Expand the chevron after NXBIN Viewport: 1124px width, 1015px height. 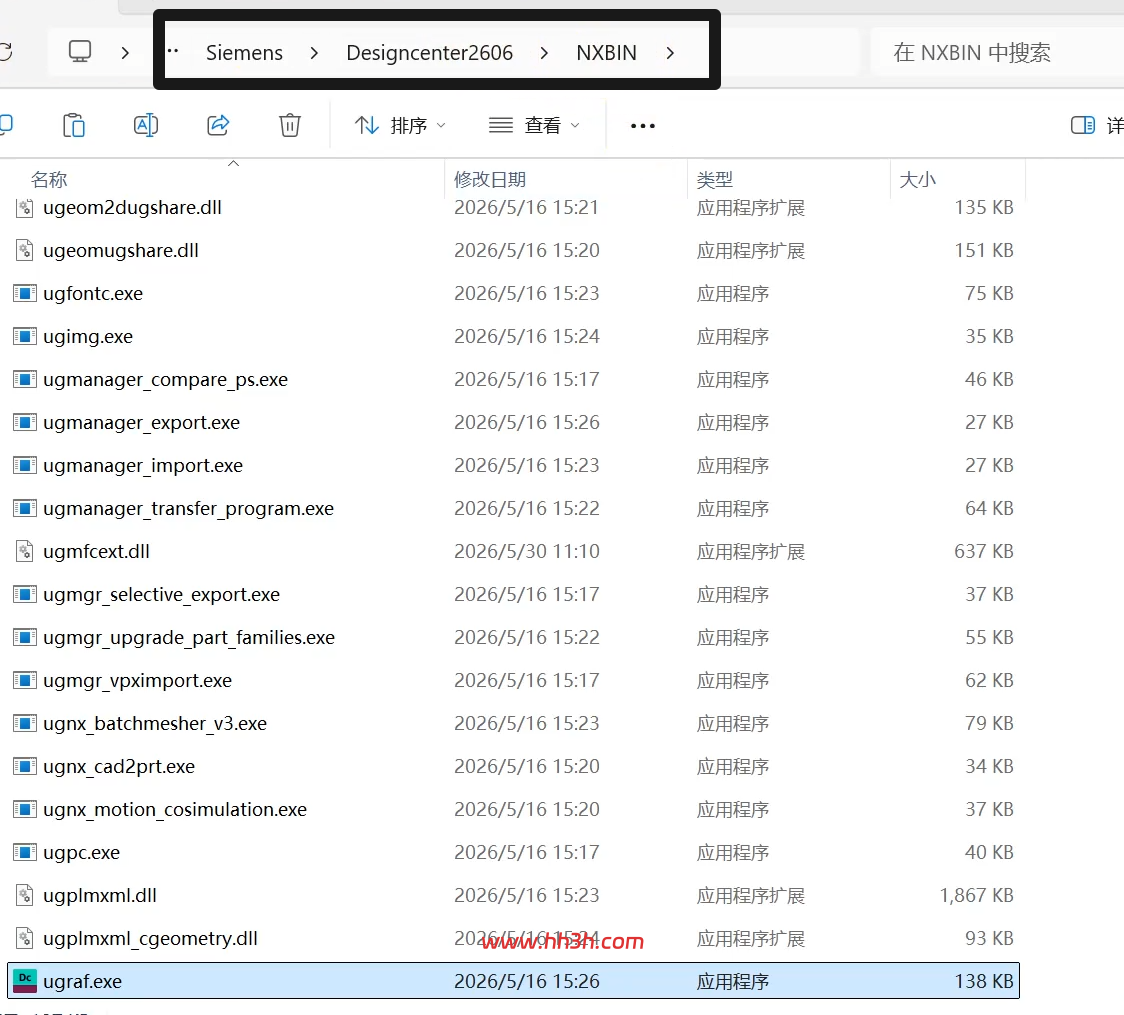coord(670,52)
